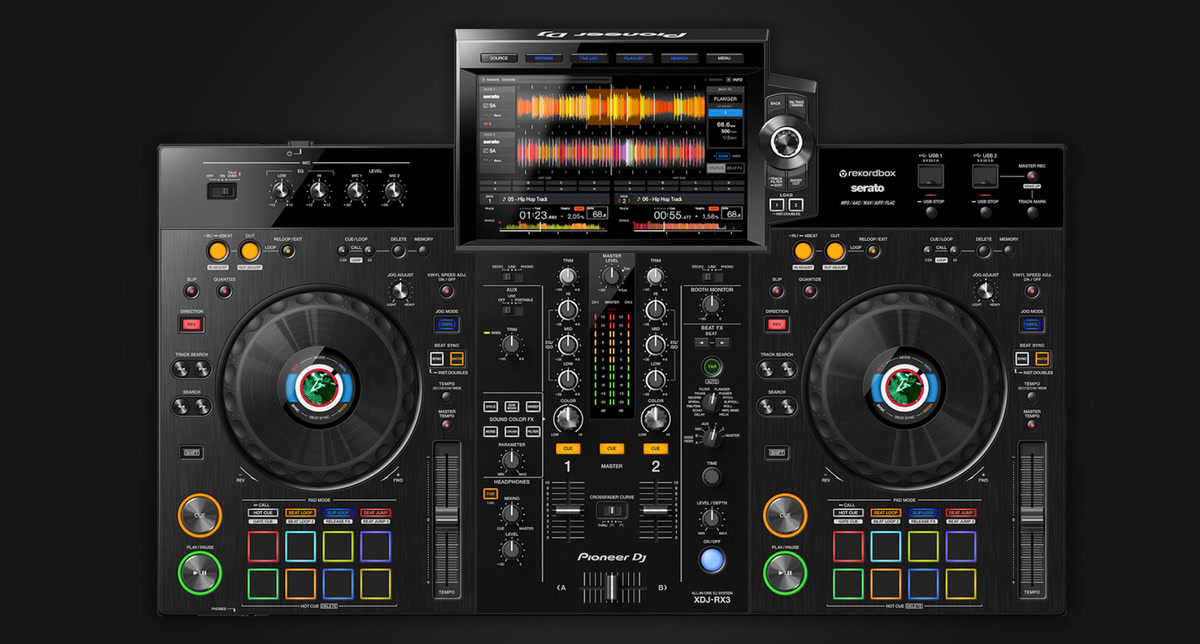
Task: Click the left deck jog wheel center display
Action: 319,387
